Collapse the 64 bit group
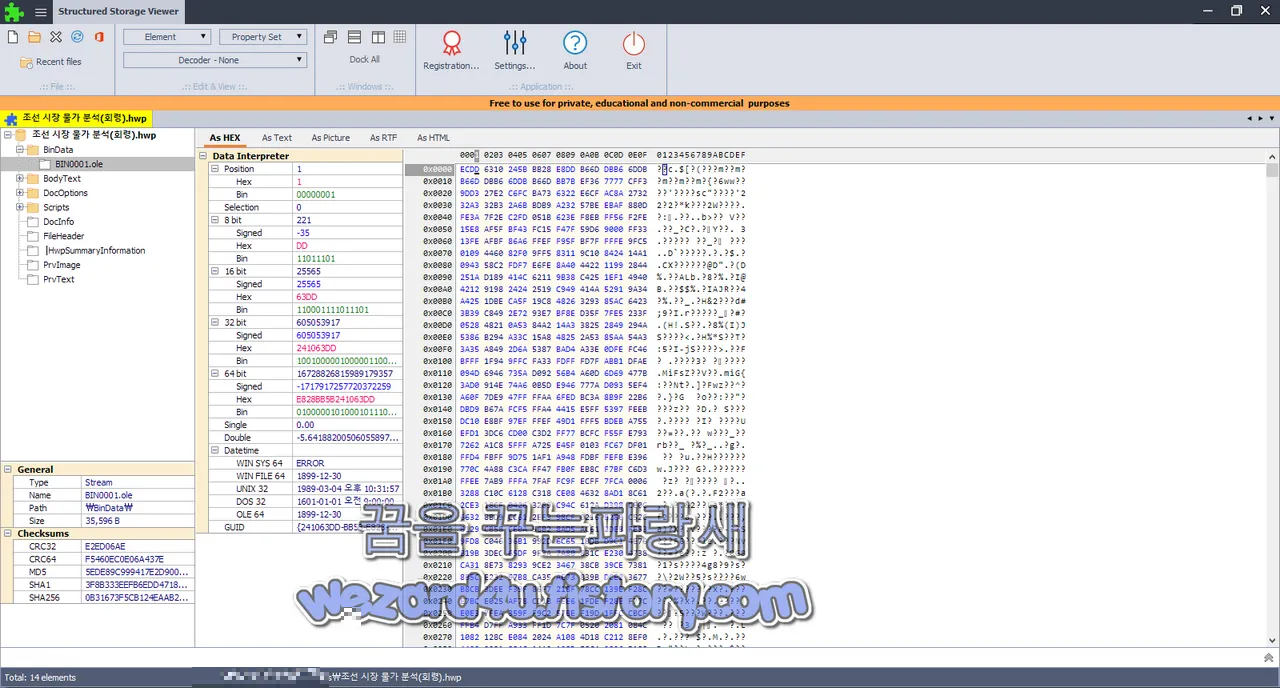 coord(215,373)
